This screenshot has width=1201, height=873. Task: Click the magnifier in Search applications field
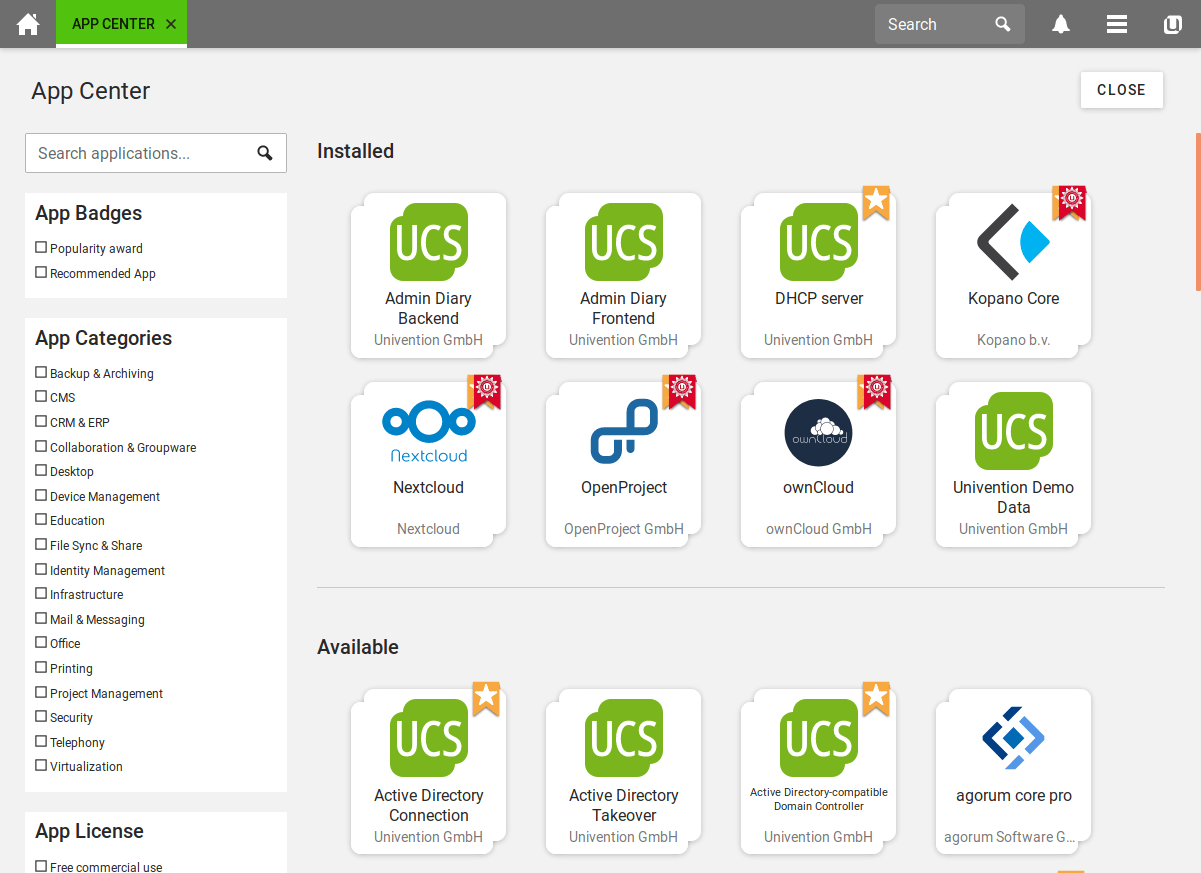click(265, 153)
